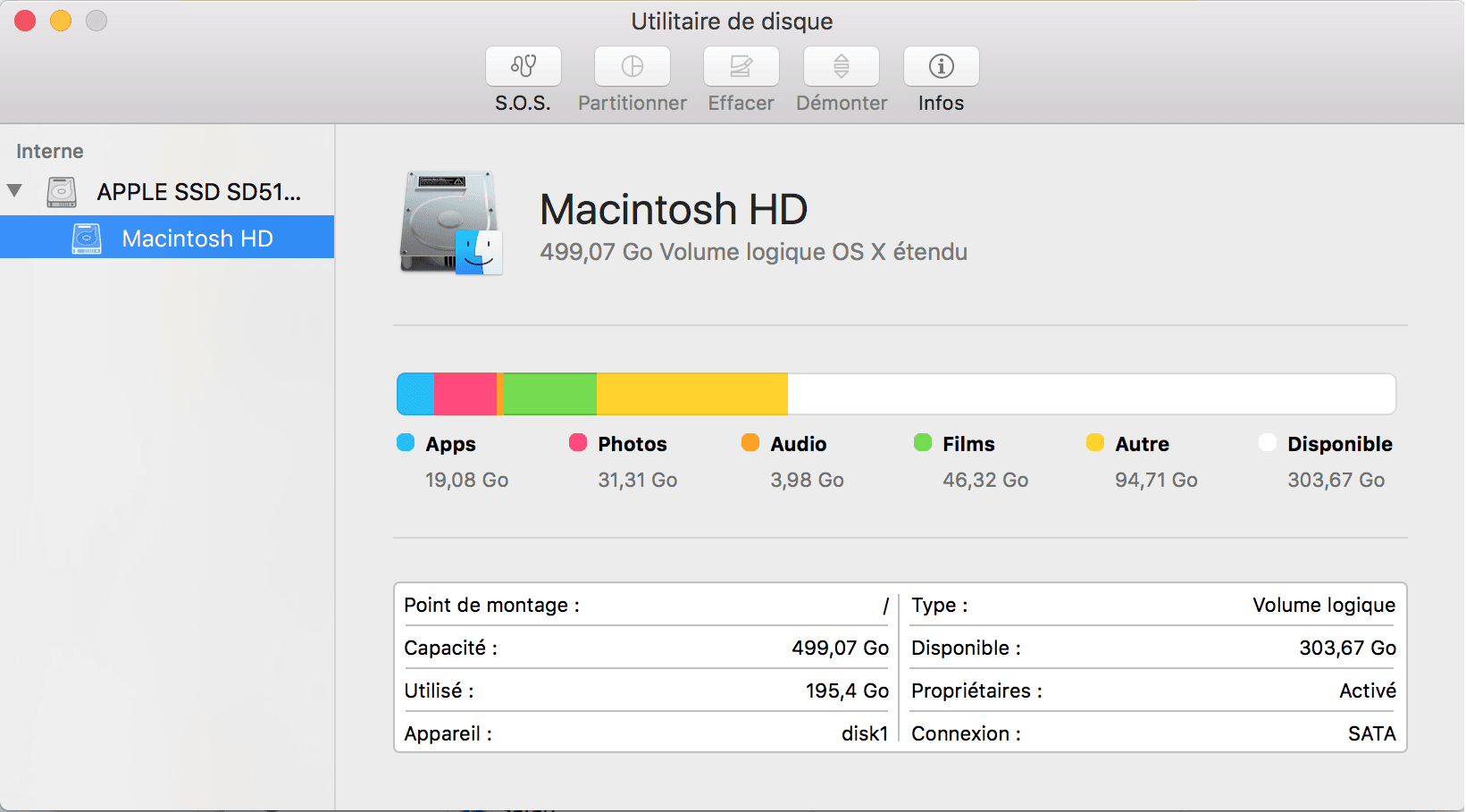The image size is (1466, 812).
Task: Click the 3,98 Go Audio value
Action: (x=807, y=480)
